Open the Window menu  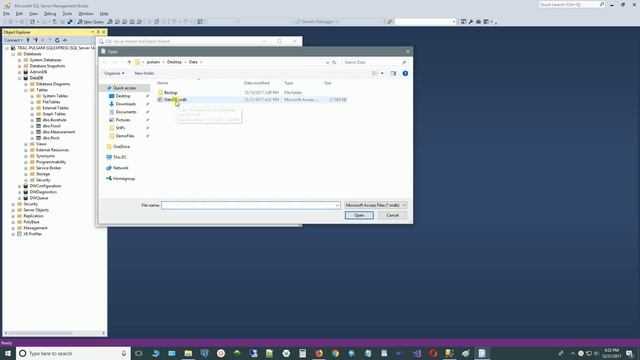pos(86,13)
